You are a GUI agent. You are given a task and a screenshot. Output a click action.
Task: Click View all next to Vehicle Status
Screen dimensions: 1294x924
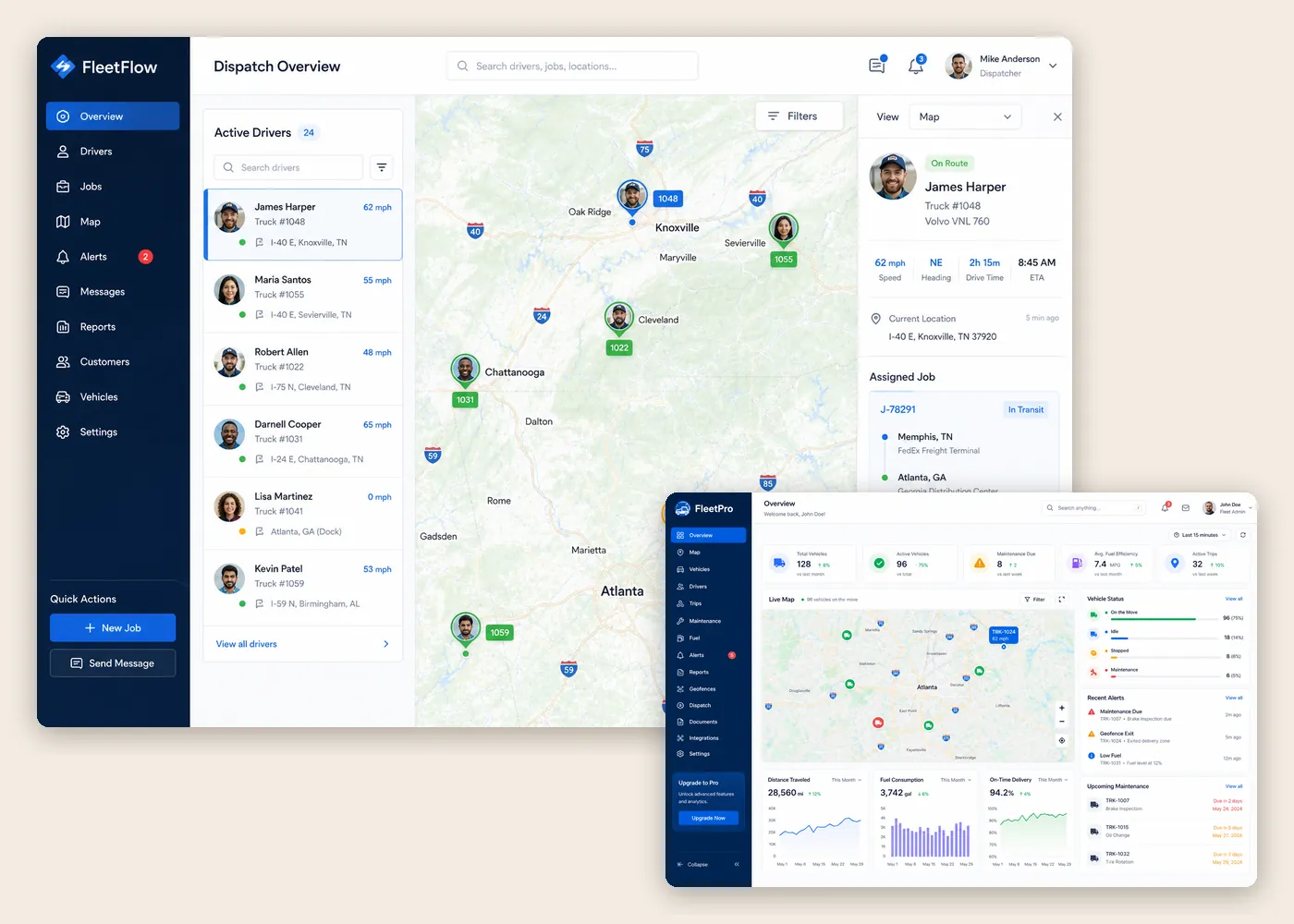pos(1234,599)
